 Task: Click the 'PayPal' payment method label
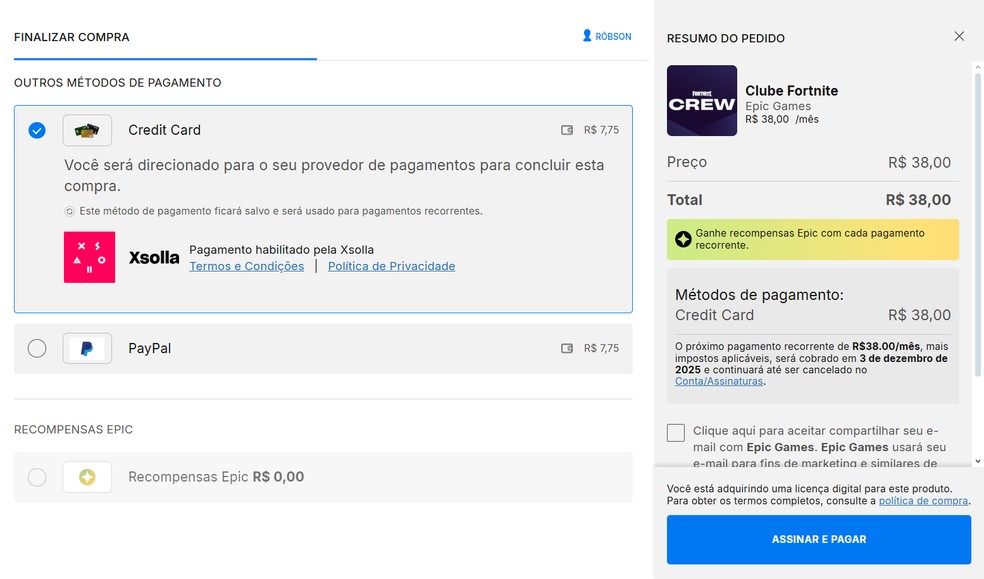pyautogui.click(x=149, y=348)
